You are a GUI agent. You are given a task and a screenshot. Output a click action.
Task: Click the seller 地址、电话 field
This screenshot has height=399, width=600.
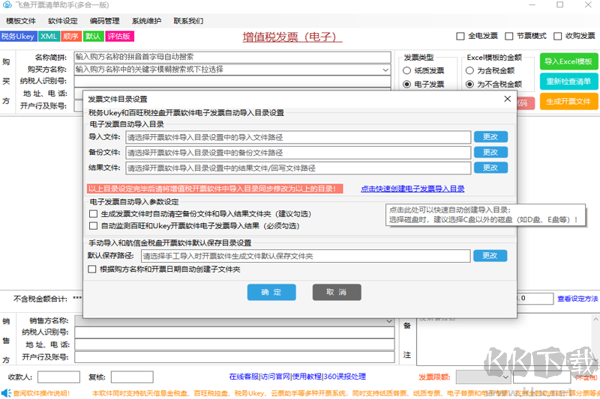coord(234,345)
